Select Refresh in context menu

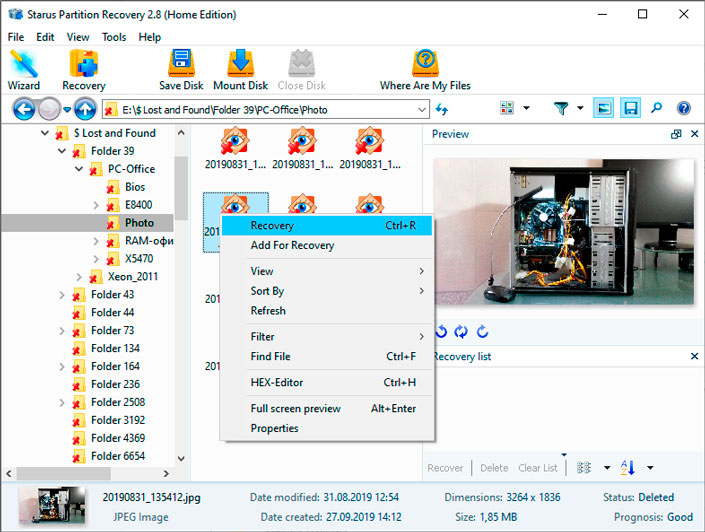327,311
